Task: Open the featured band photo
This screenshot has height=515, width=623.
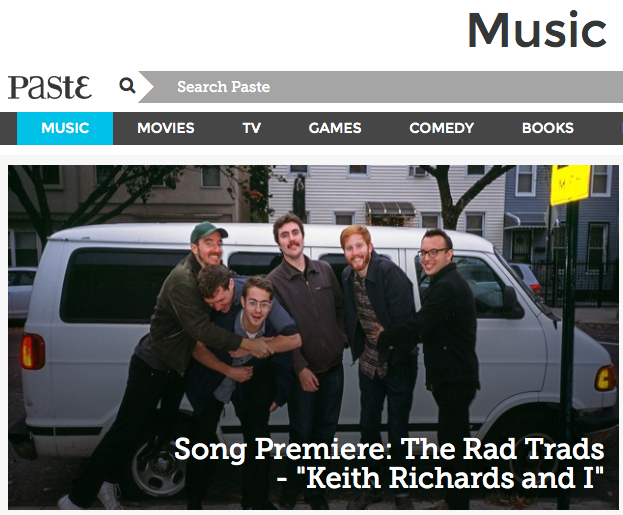Action: click(313, 337)
